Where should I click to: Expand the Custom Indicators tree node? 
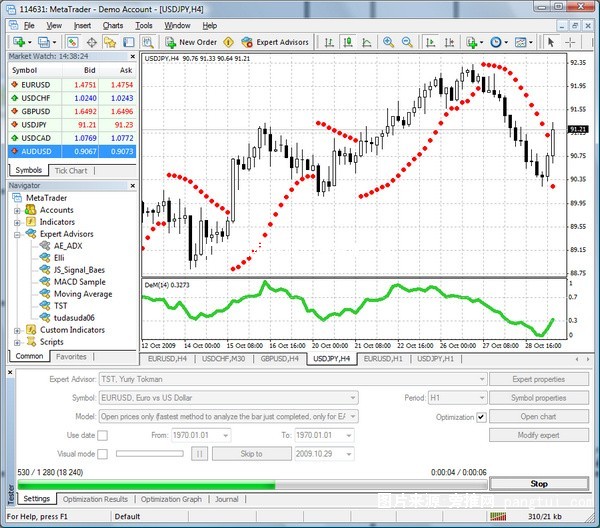(x=18, y=330)
